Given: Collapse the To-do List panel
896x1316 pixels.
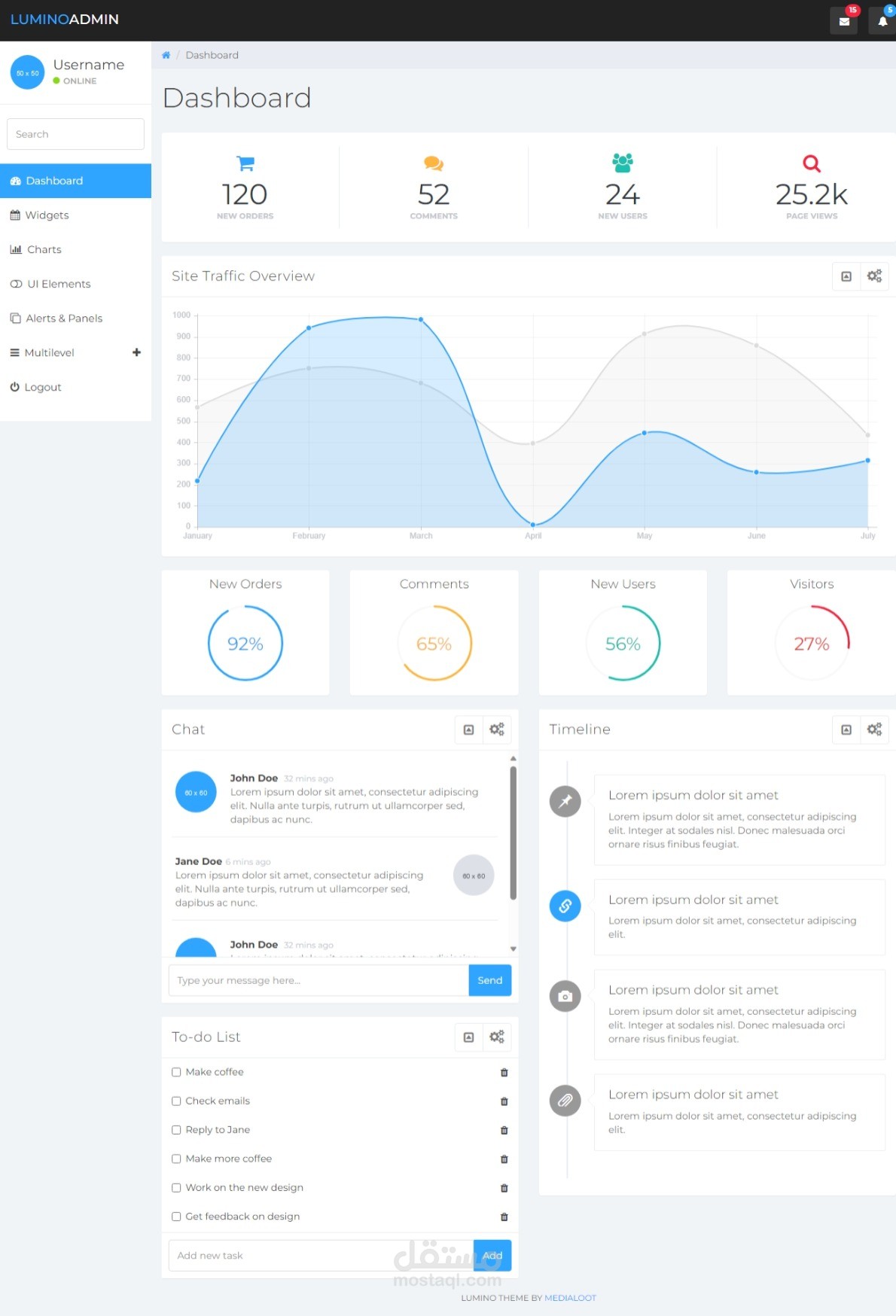Looking at the screenshot, I should [x=468, y=1037].
